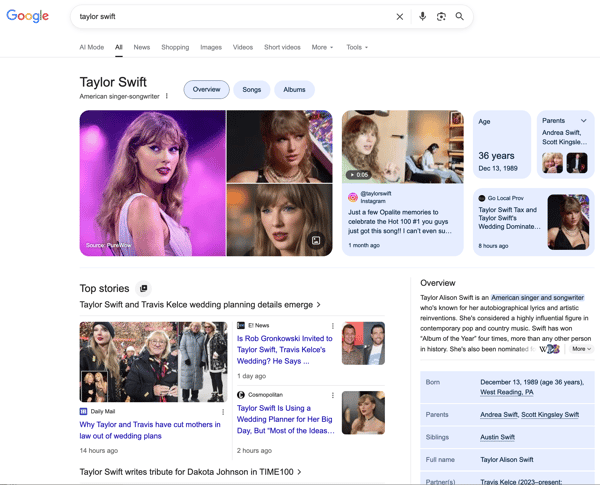The width and height of the screenshot is (600, 485).
Task: Switch to AI Mode tab
Action: [x=91, y=47]
